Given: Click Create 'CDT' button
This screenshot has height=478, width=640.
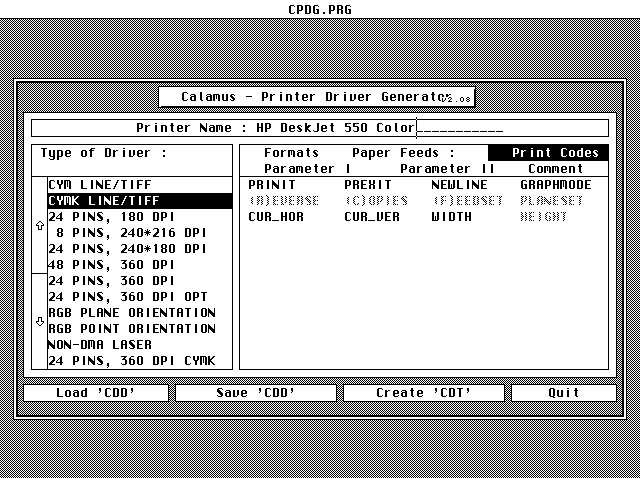Looking at the screenshot, I should pyautogui.click(x=424, y=393).
